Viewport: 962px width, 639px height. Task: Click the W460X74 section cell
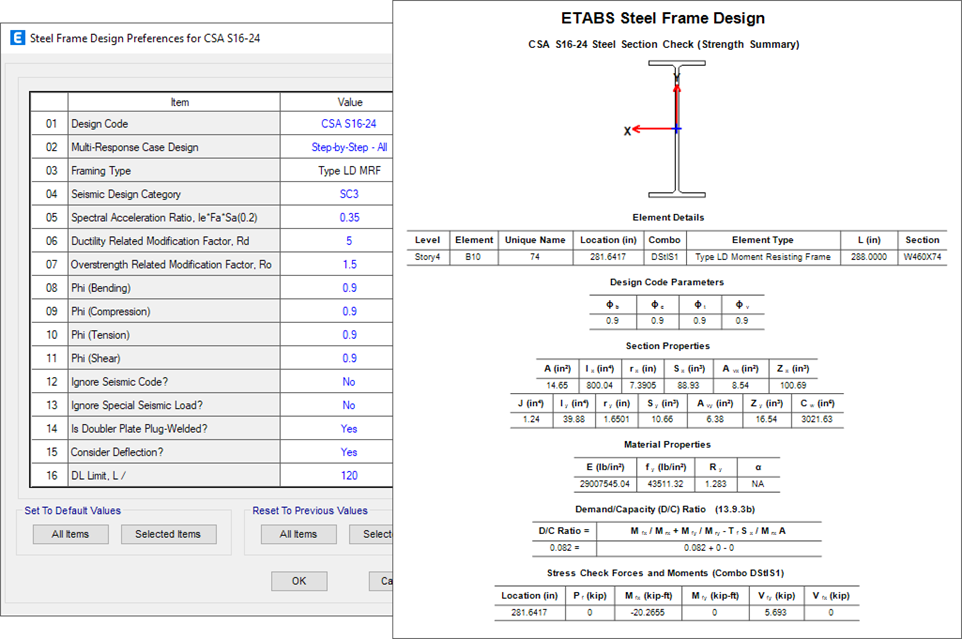pos(922,257)
